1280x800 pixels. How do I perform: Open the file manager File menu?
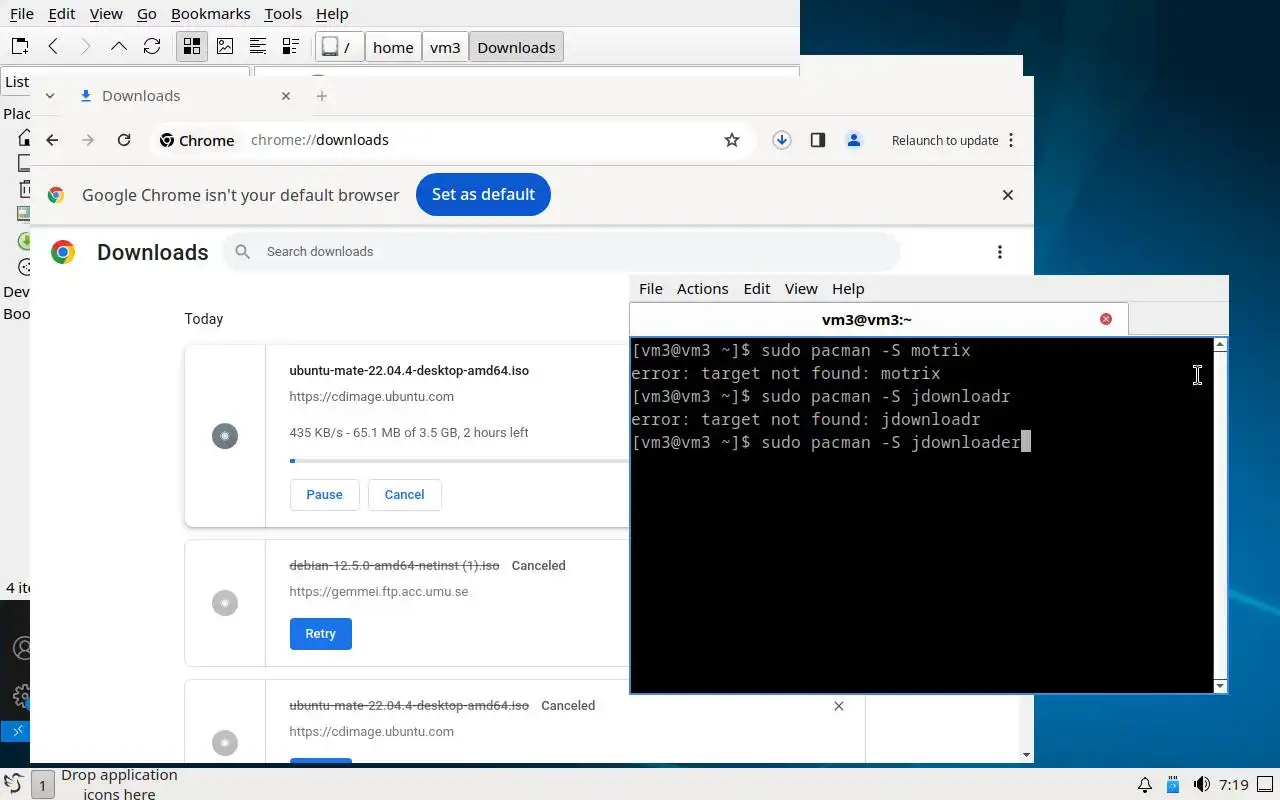(21, 14)
